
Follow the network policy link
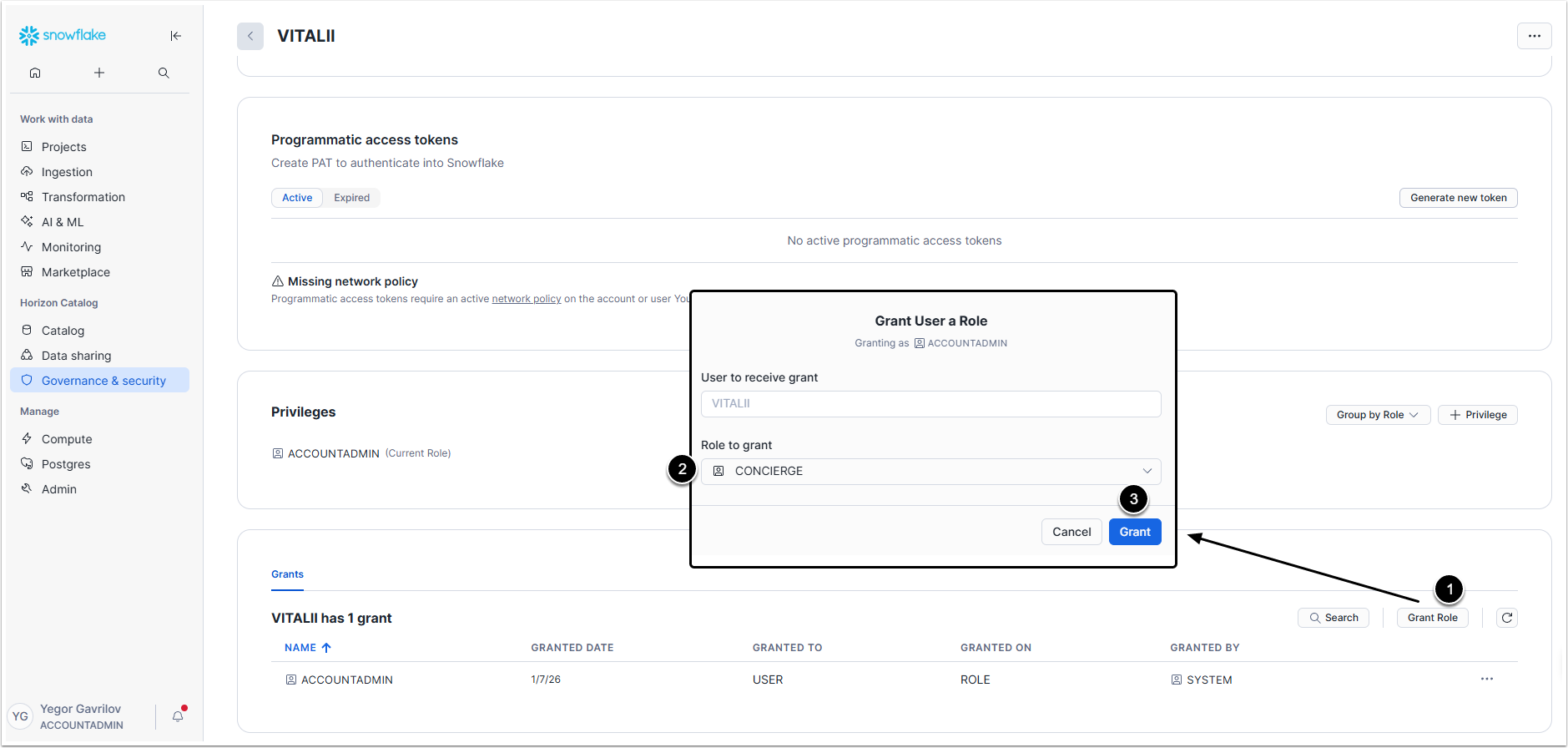(526, 299)
